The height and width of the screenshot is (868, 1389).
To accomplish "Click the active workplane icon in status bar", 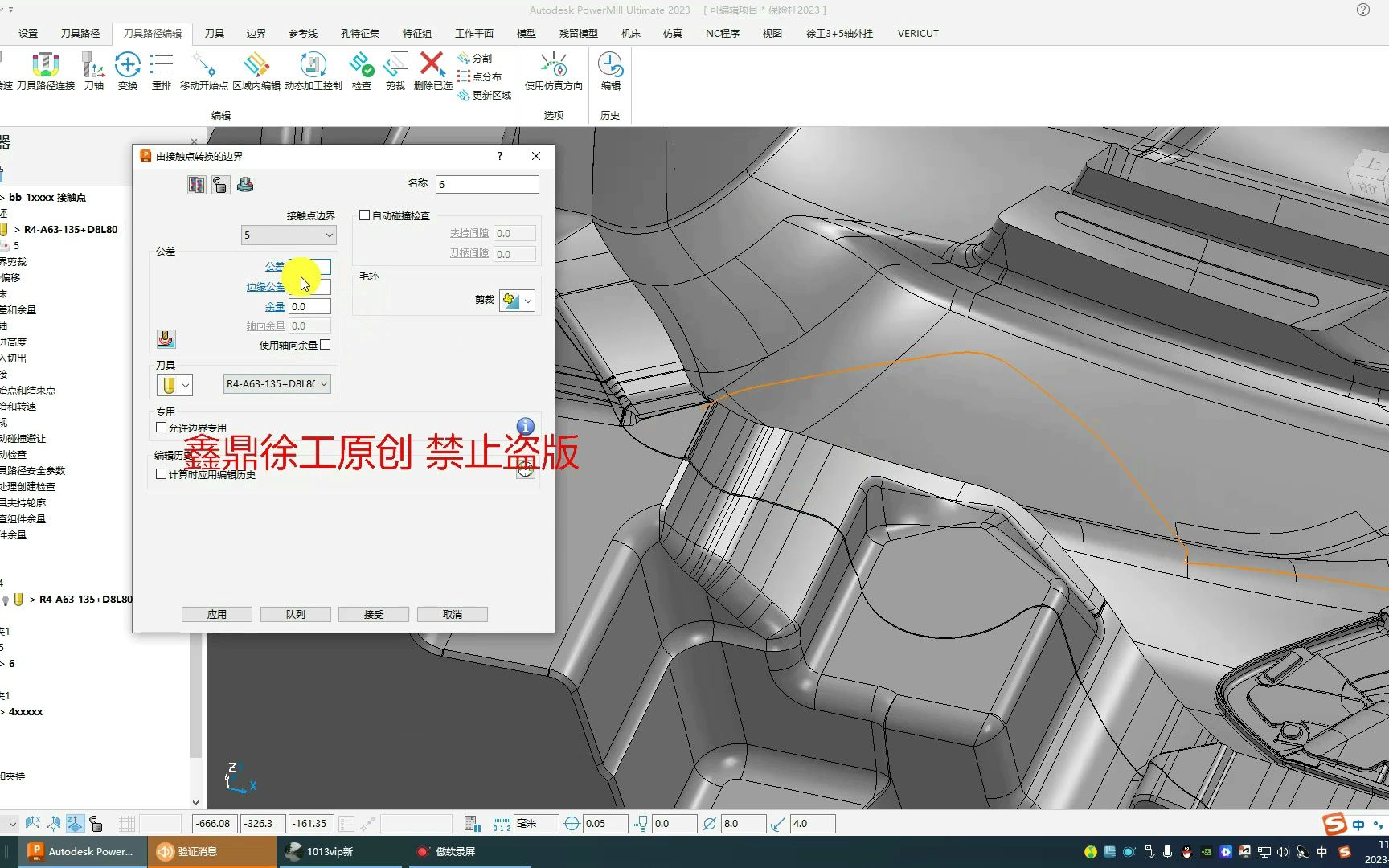I will point(75,824).
